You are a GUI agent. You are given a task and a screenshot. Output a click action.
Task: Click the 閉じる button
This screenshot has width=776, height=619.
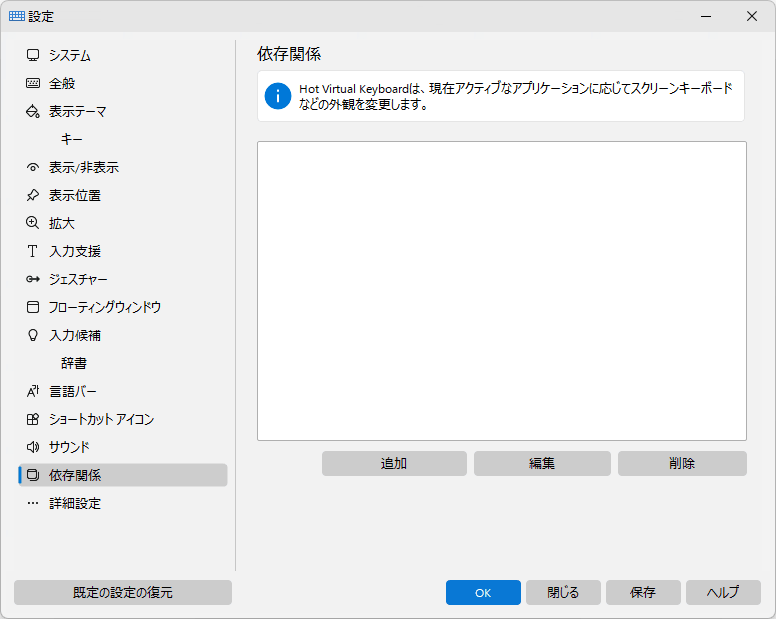tap(563, 592)
